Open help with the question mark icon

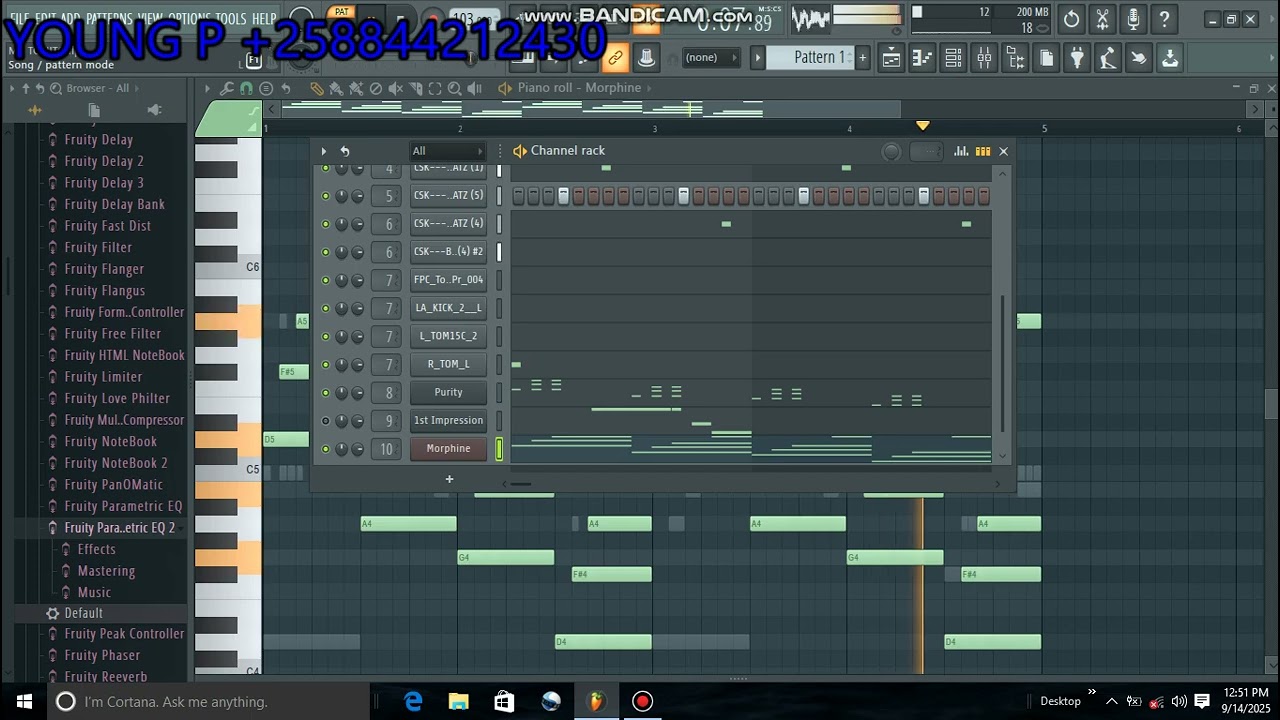(1164, 19)
